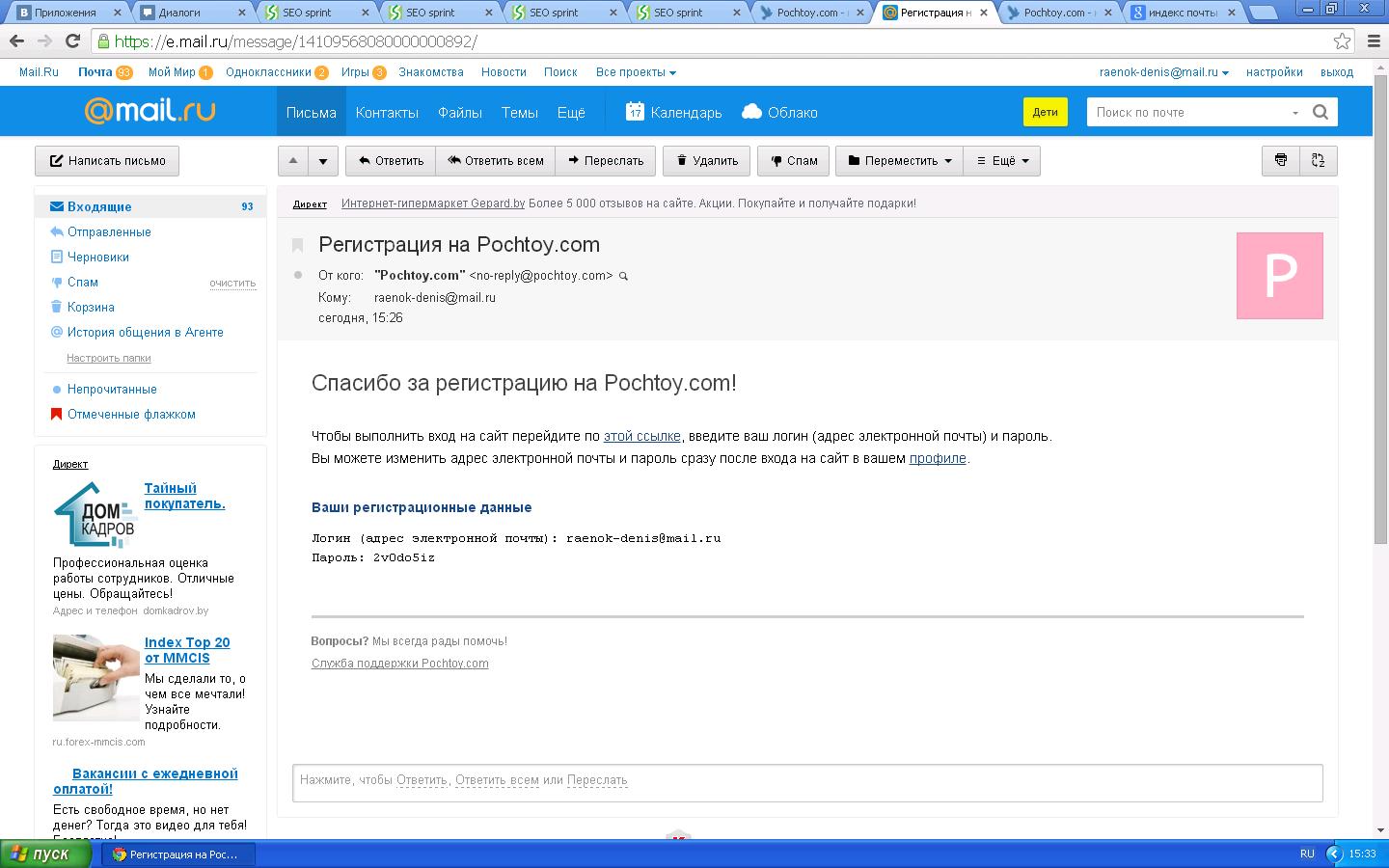The width and height of the screenshot is (1389, 868).
Task: Click the Ответить reply button
Action: (x=391, y=161)
